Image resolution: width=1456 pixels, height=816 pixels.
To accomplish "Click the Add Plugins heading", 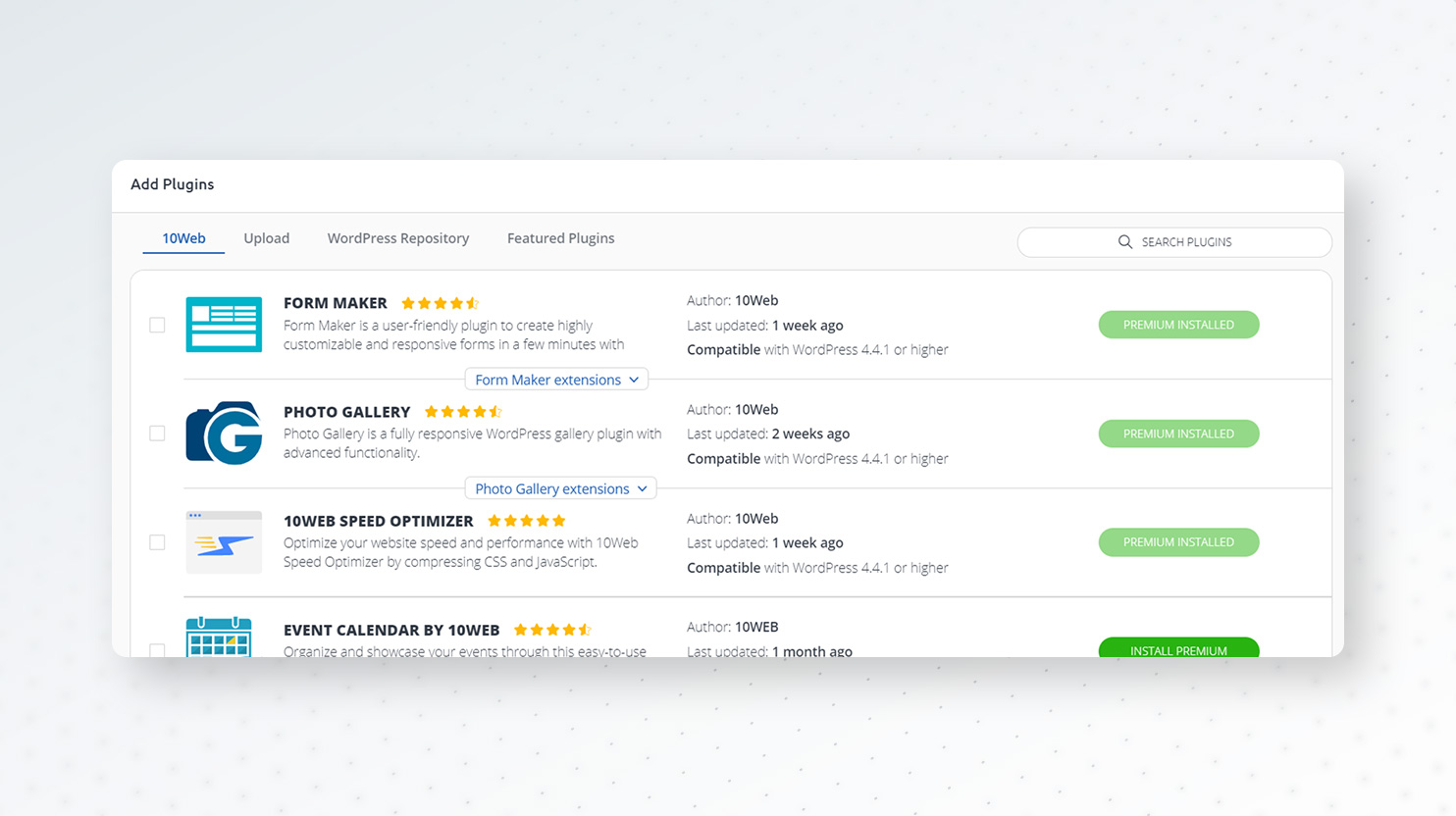I will point(173,184).
